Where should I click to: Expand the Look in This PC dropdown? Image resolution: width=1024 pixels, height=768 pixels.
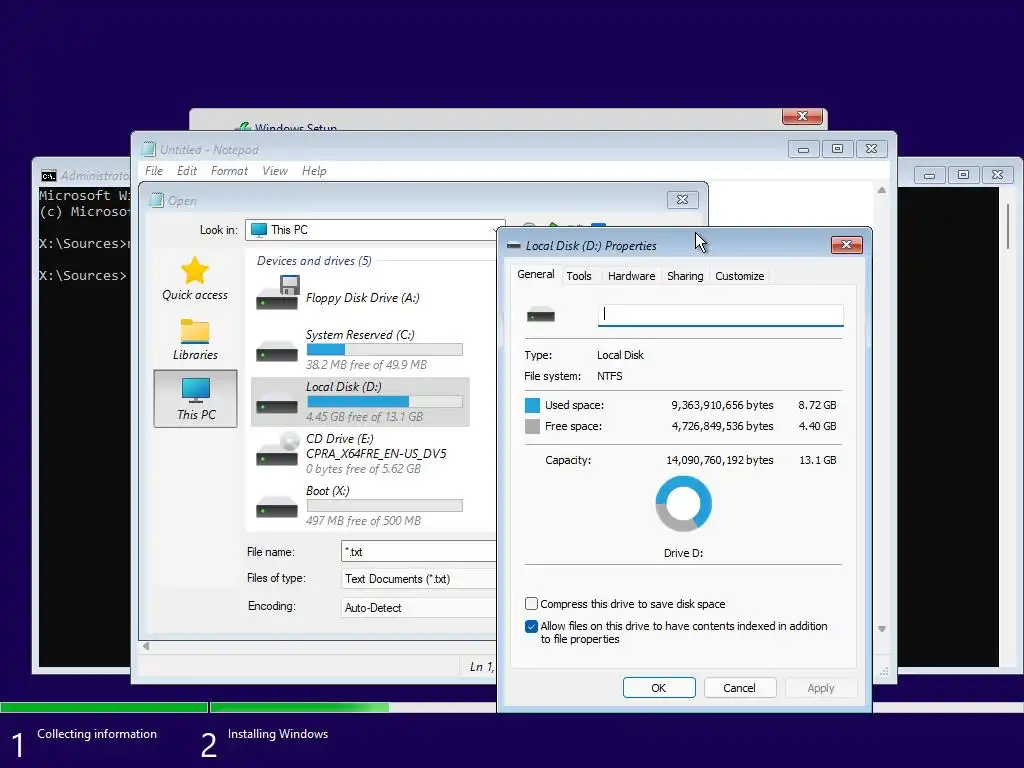click(x=375, y=230)
